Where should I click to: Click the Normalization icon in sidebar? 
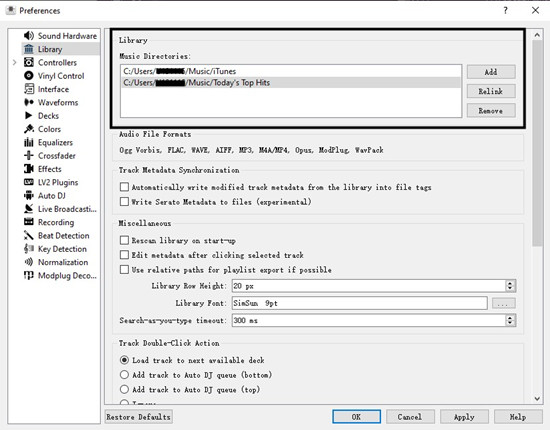point(29,262)
